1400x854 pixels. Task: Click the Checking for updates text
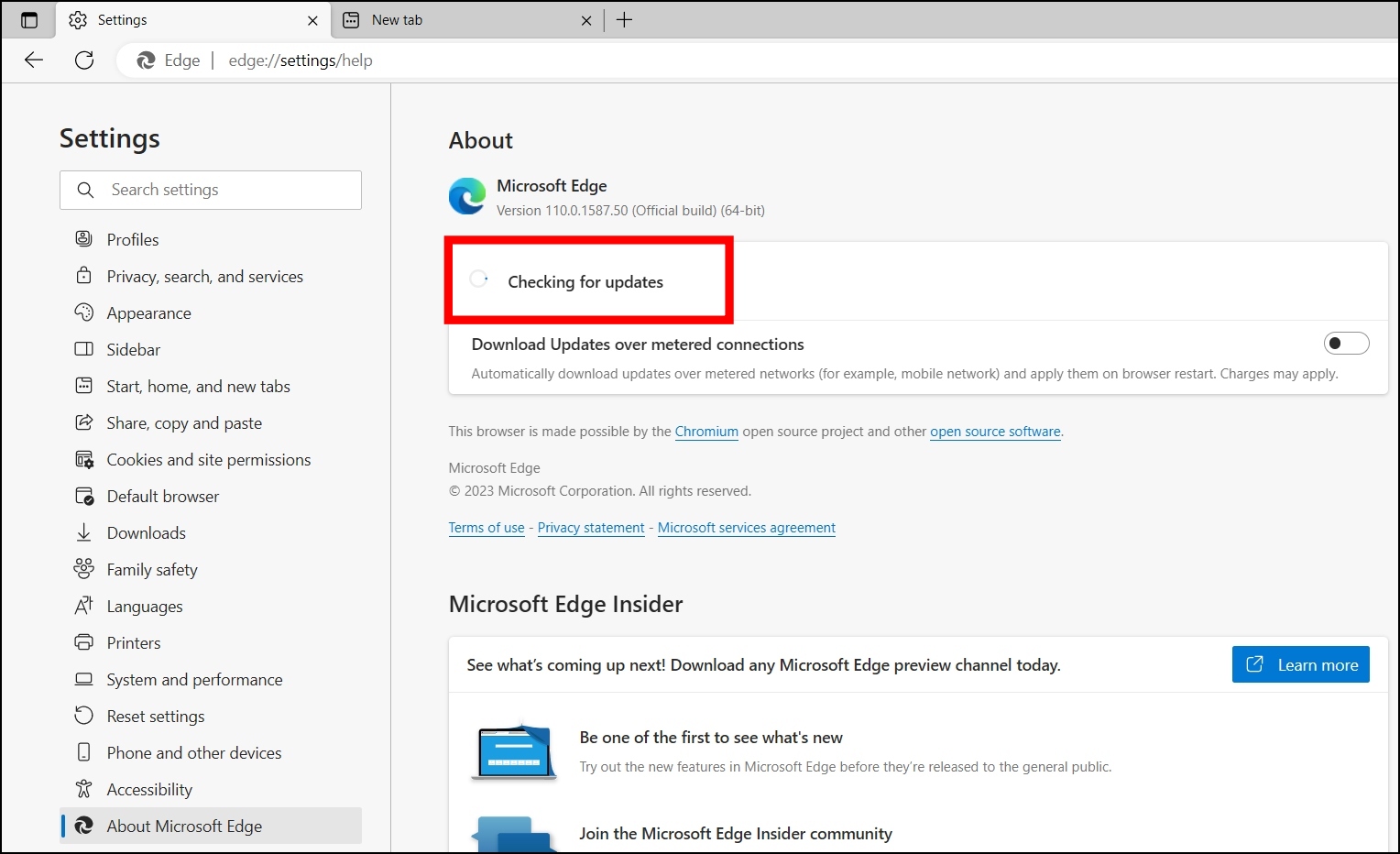[x=585, y=282]
